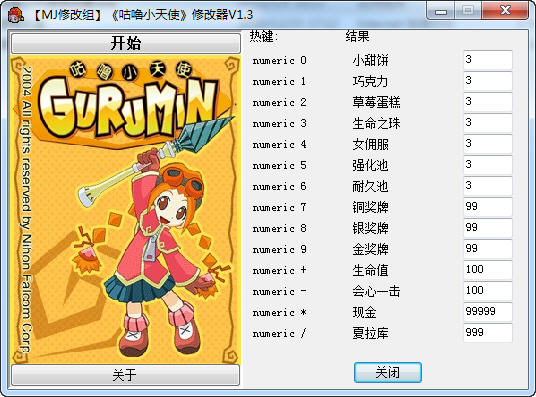Click the 铜奖牌 label
536x397 pixels.
click(x=371, y=208)
